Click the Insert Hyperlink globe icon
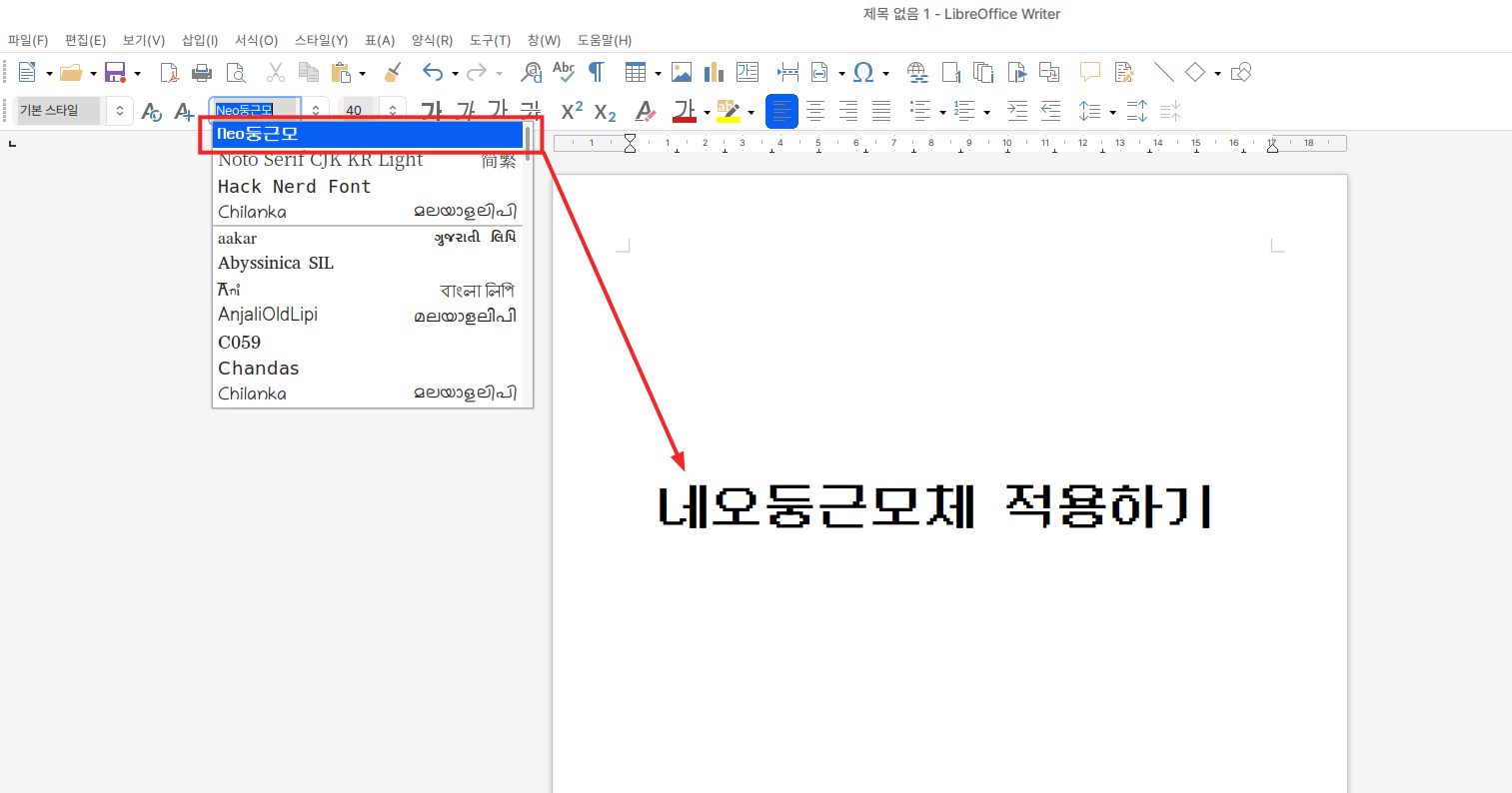Screen dimensions: 1512x793 click(917, 72)
